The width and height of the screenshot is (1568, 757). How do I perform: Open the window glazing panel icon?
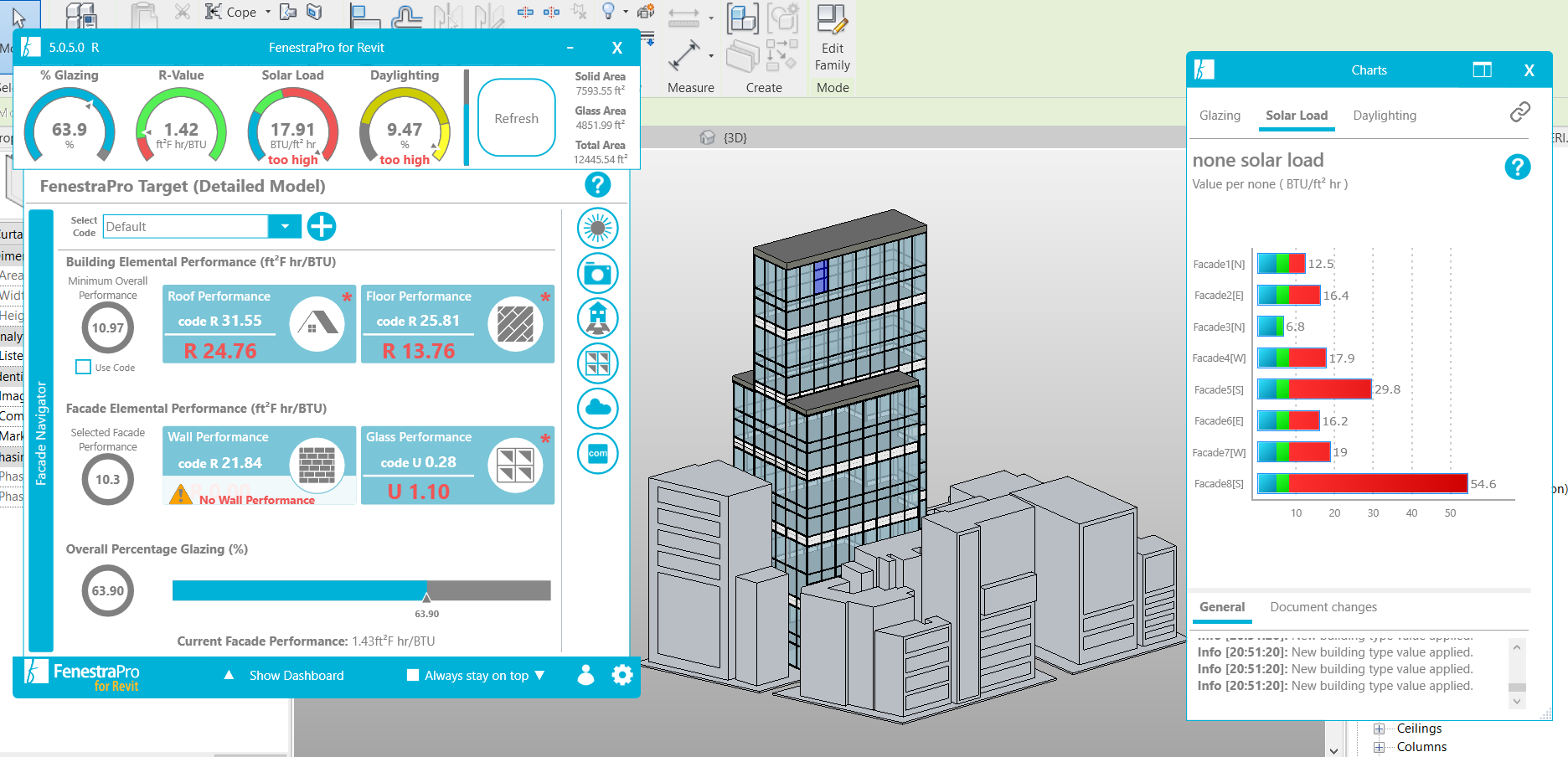(598, 363)
